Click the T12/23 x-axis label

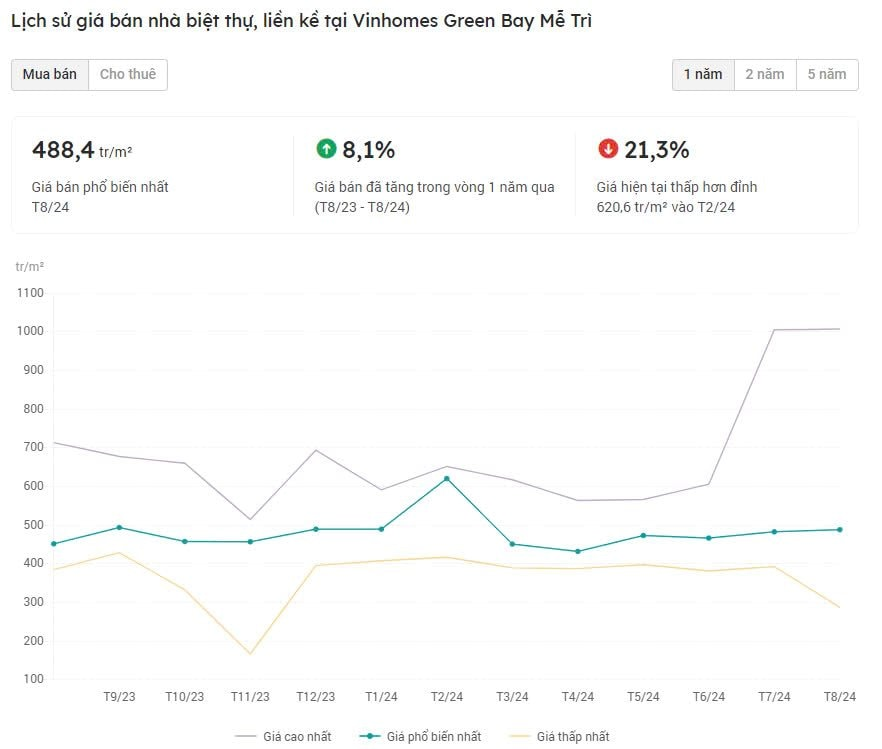pyautogui.click(x=315, y=697)
